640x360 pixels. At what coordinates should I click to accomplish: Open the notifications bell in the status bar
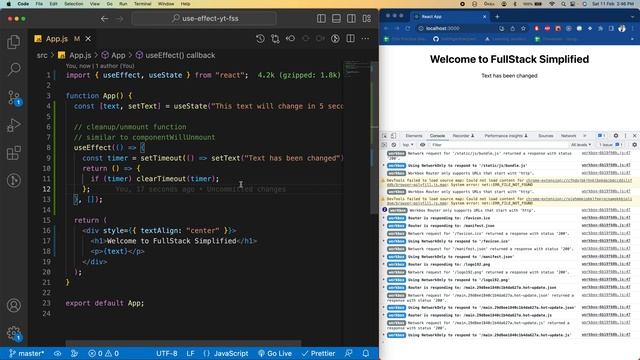[x=366, y=353]
